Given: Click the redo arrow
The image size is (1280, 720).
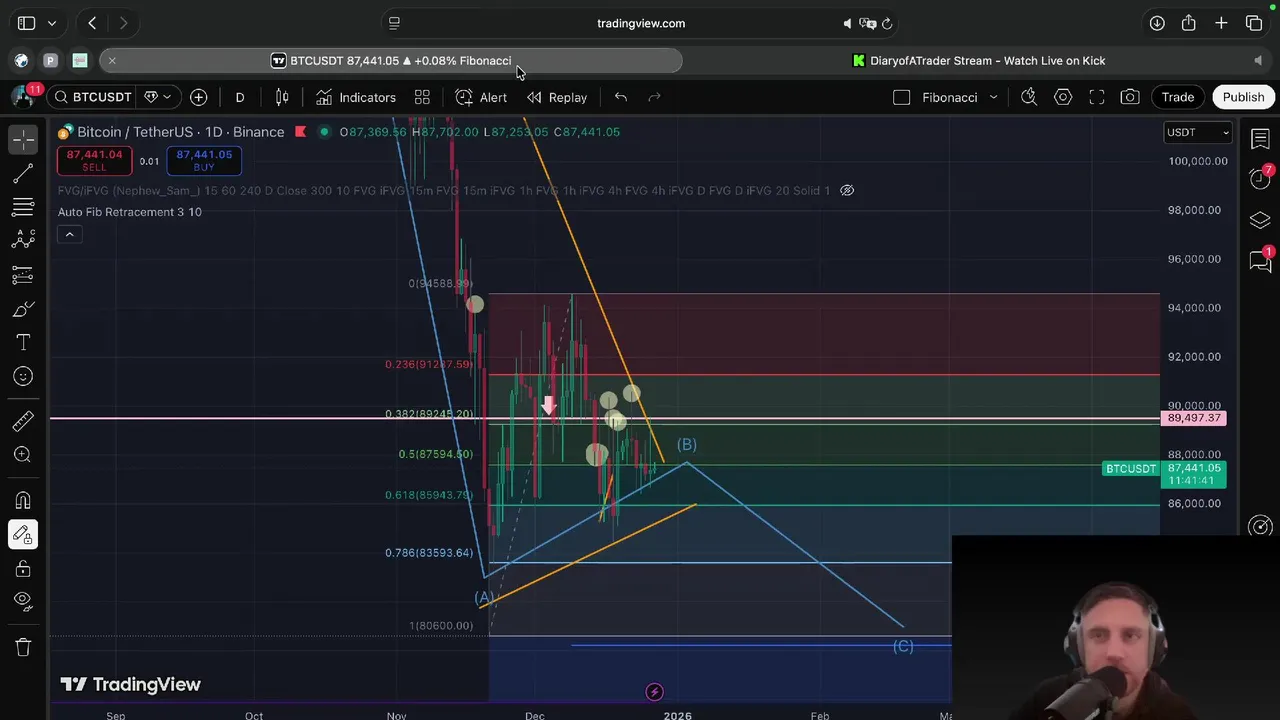Looking at the screenshot, I should click(x=655, y=97).
